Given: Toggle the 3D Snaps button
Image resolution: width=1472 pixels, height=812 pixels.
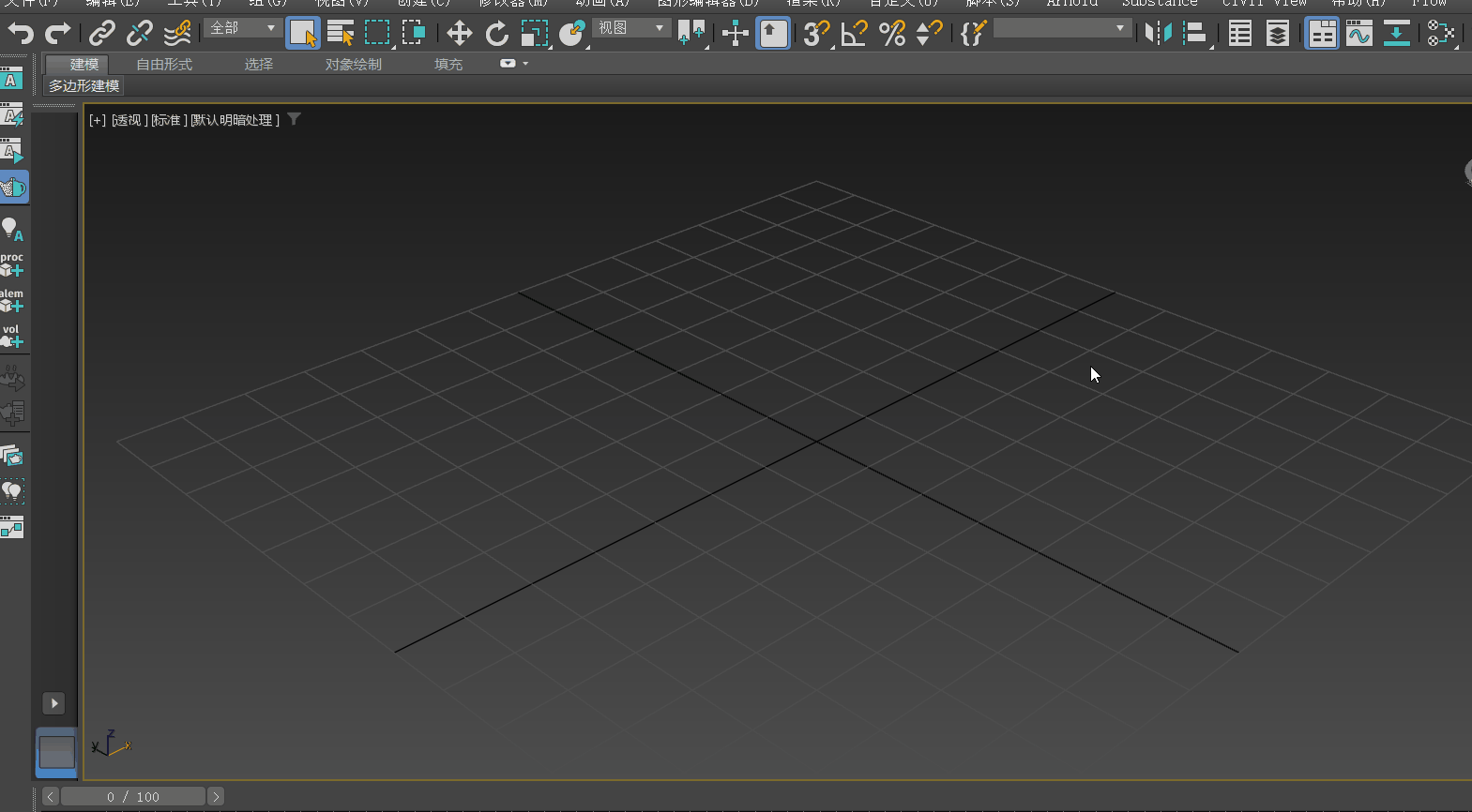Looking at the screenshot, I should pyautogui.click(x=816, y=34).
